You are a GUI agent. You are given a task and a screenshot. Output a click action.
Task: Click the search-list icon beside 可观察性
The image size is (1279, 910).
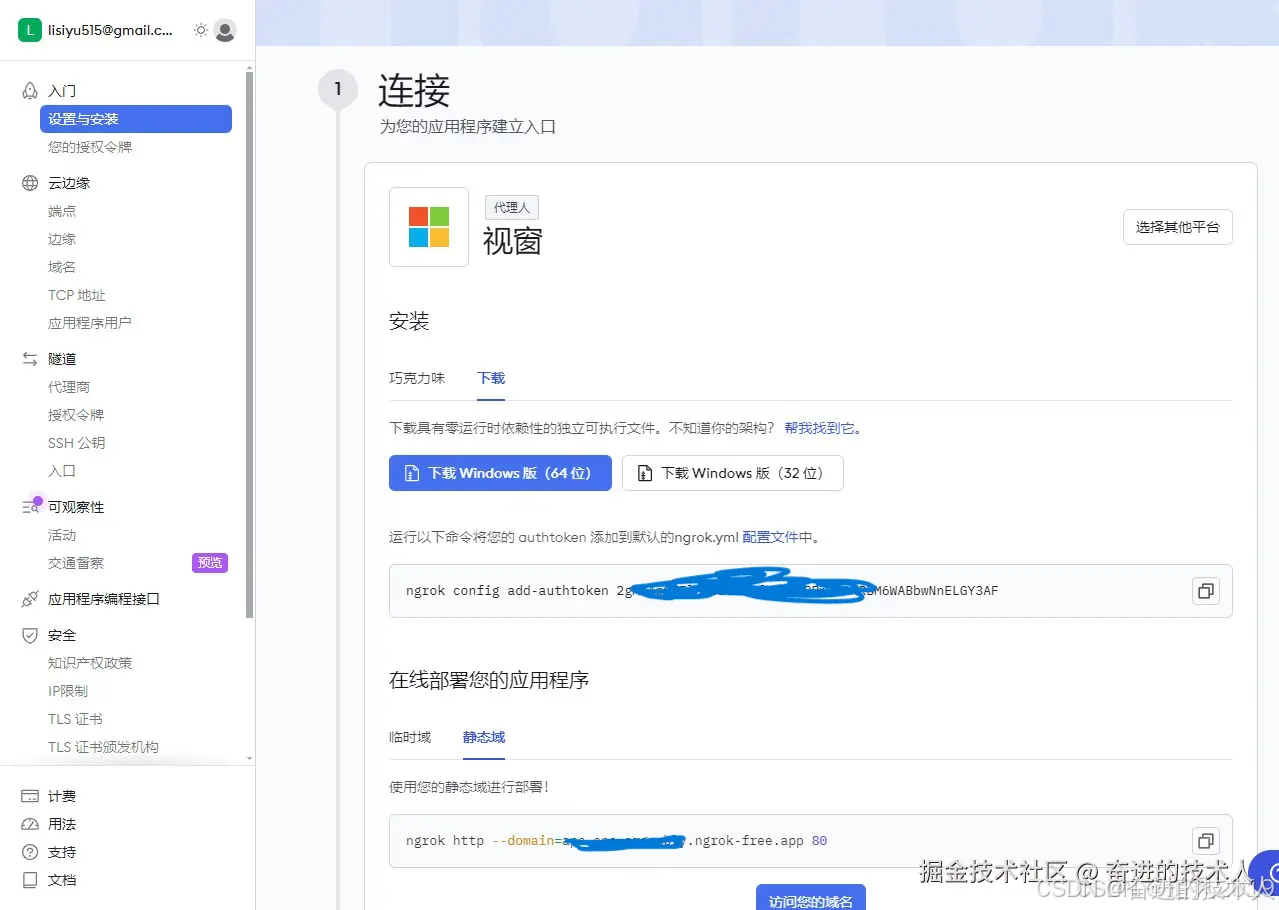click(x=30, y=507)
